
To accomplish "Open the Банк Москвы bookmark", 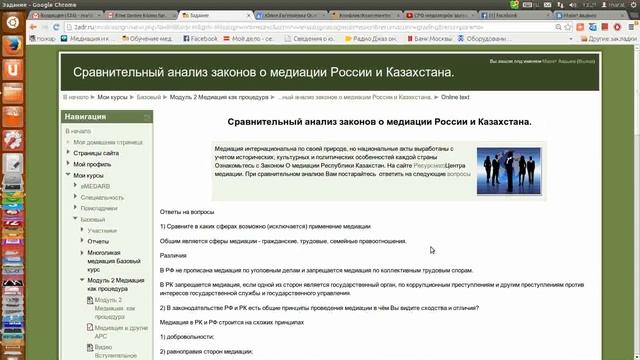I will click(x=429, y=39).
